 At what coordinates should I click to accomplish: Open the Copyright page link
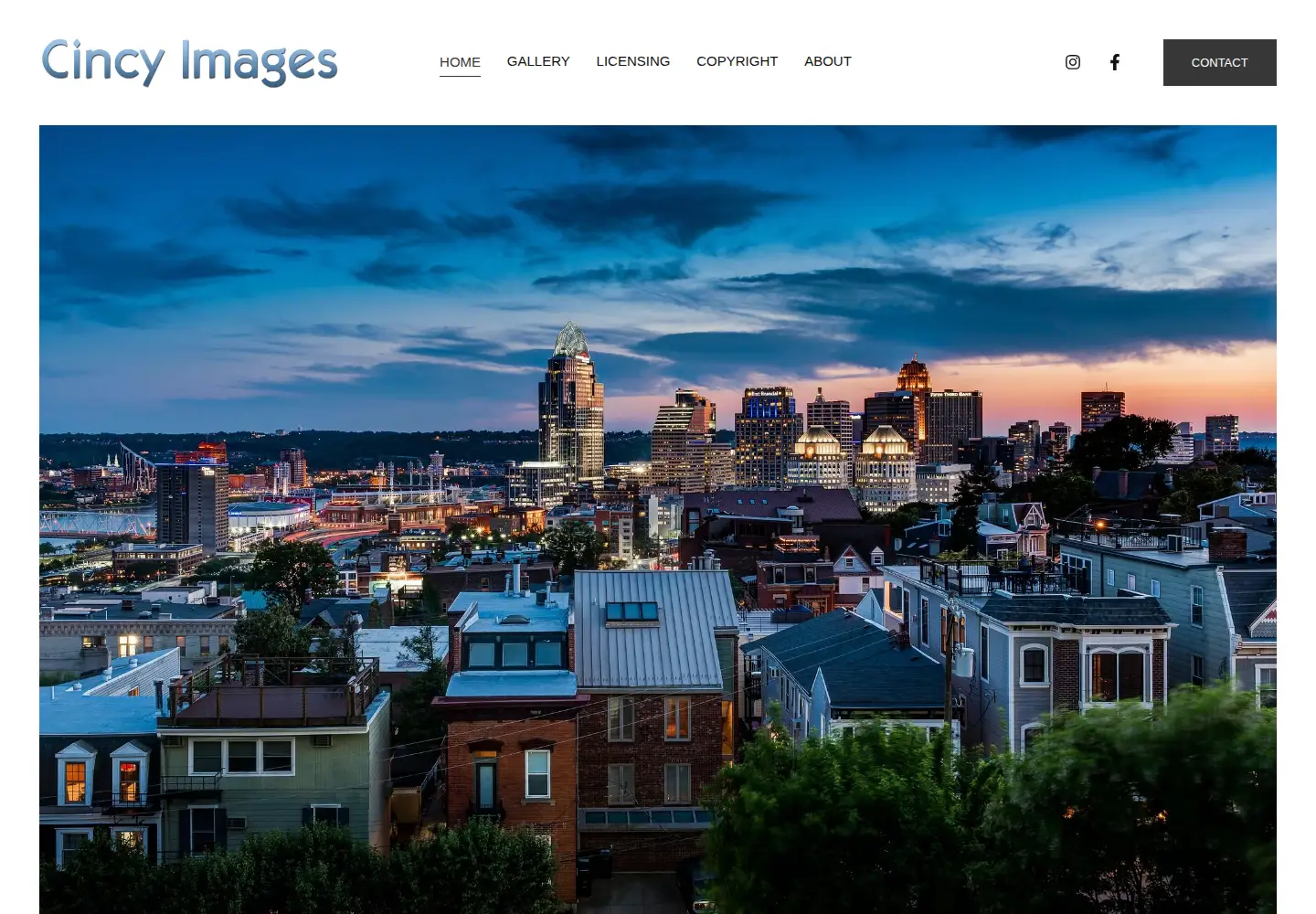click(738, 61)
